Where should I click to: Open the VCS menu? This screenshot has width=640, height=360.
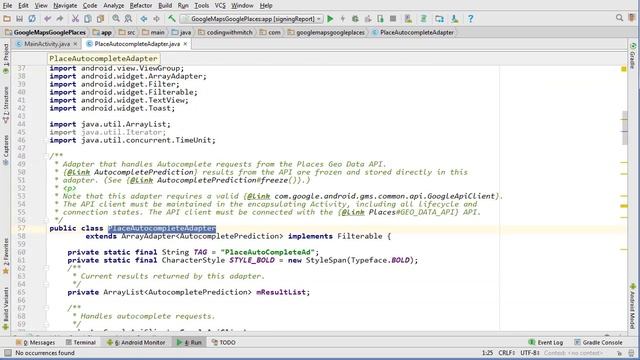[220, 6]
